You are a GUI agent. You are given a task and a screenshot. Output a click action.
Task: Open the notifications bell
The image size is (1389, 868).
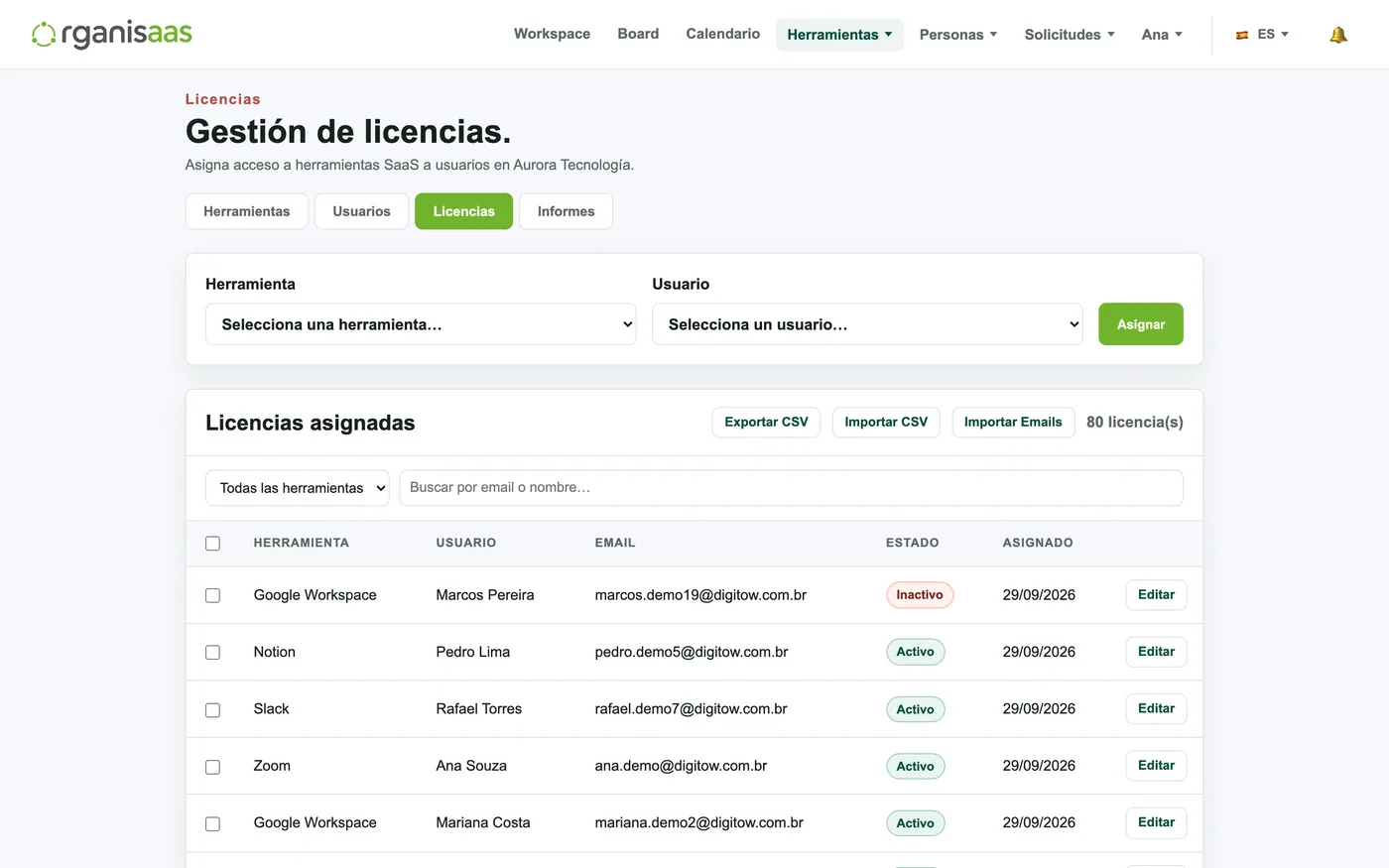1338,35
